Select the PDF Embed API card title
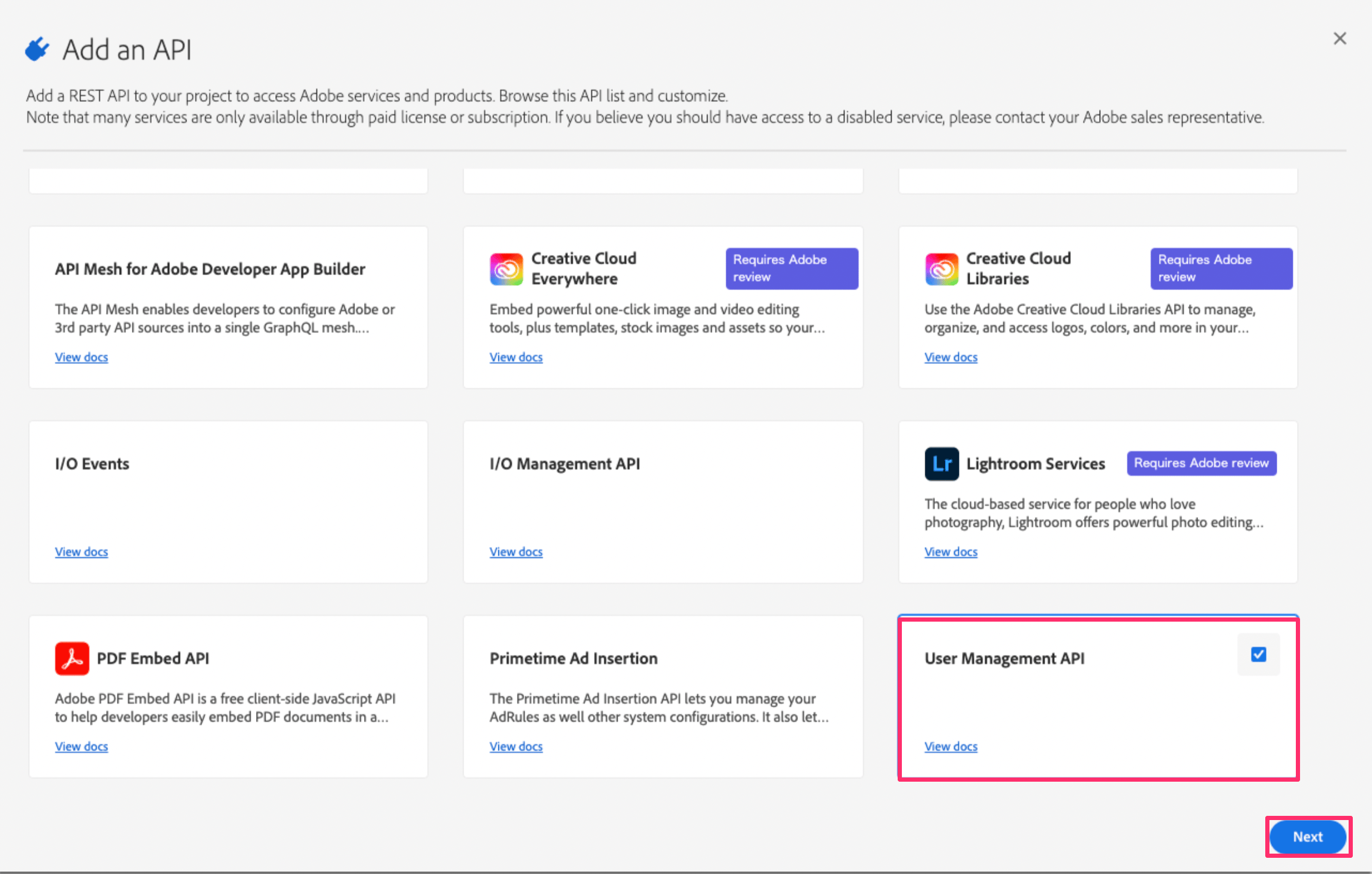 153,658
